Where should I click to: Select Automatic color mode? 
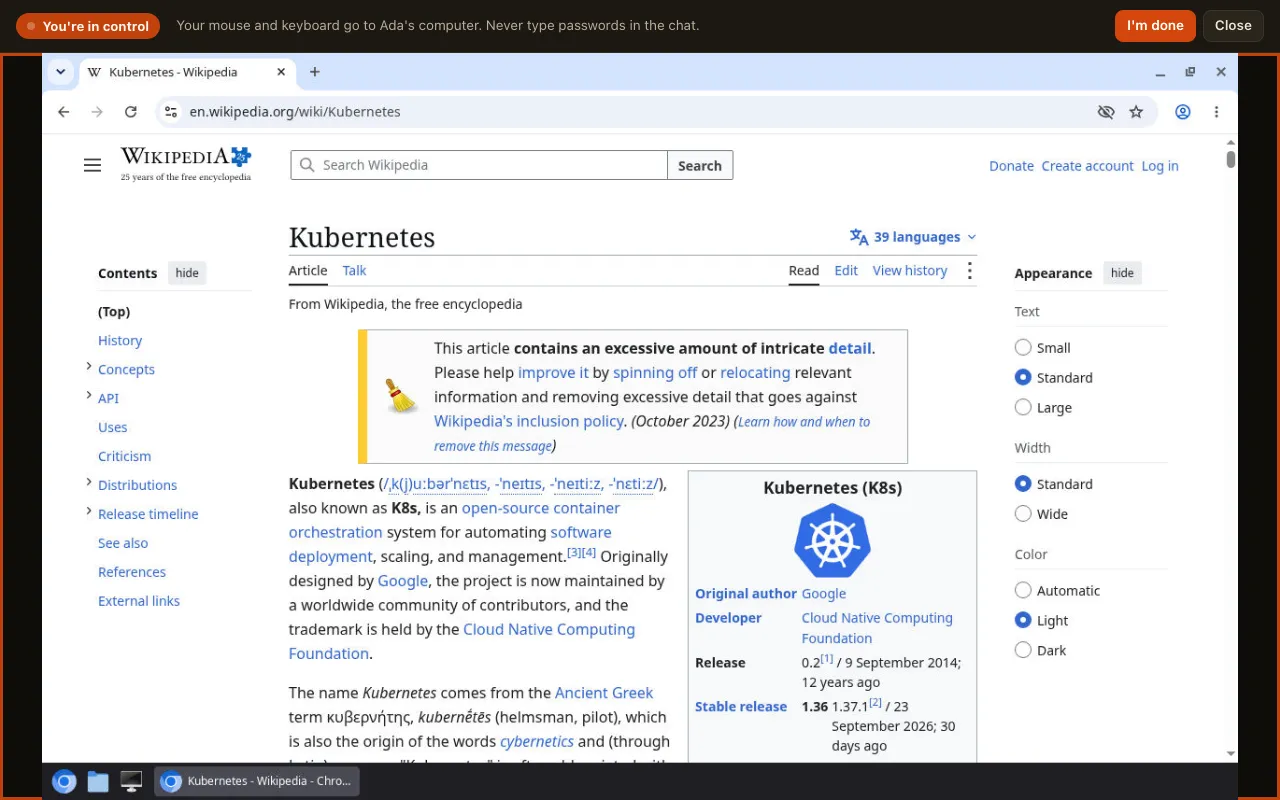(1023, 591)
